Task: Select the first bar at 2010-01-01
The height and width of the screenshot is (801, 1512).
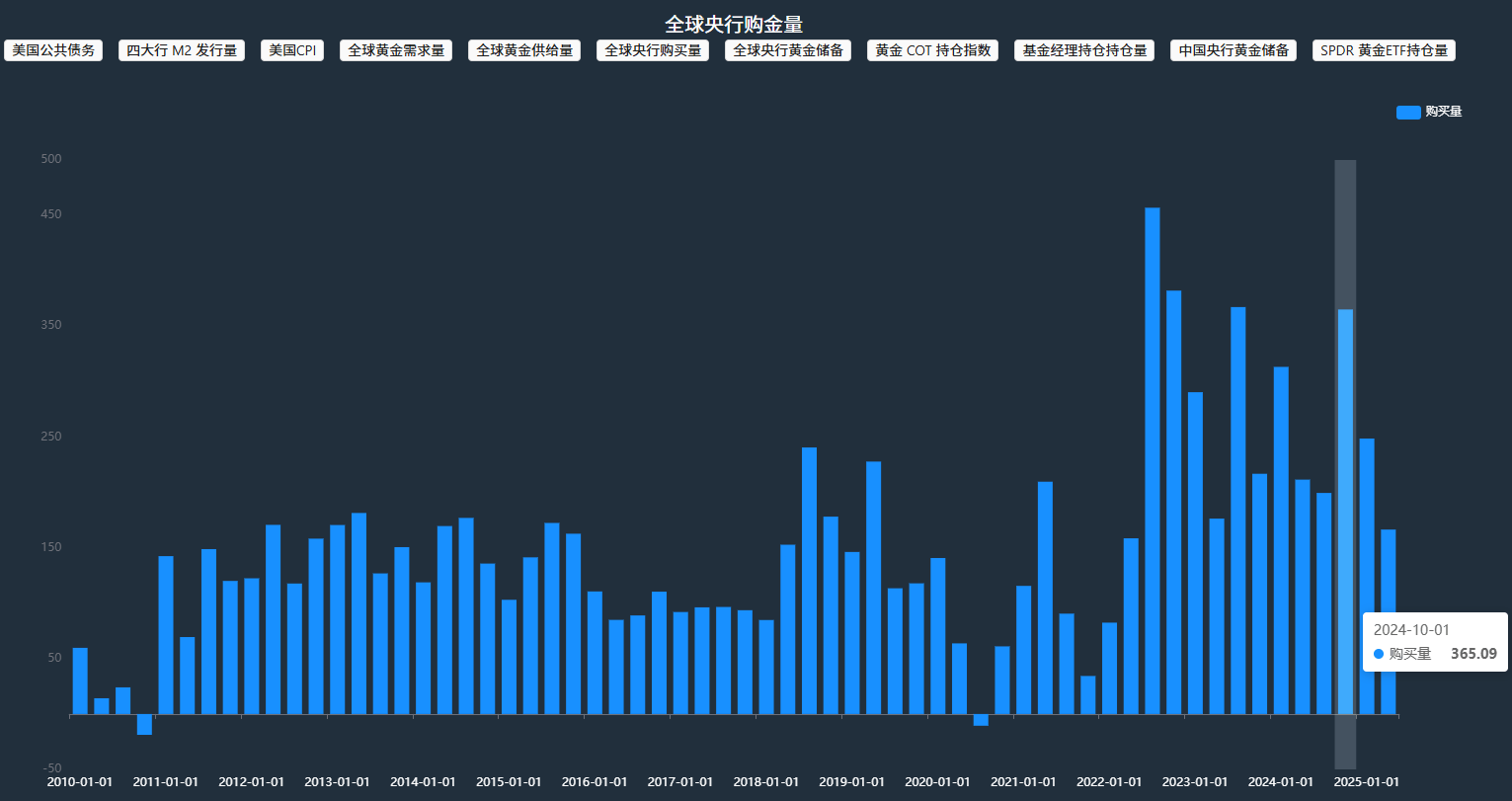Action: (80, 681)
